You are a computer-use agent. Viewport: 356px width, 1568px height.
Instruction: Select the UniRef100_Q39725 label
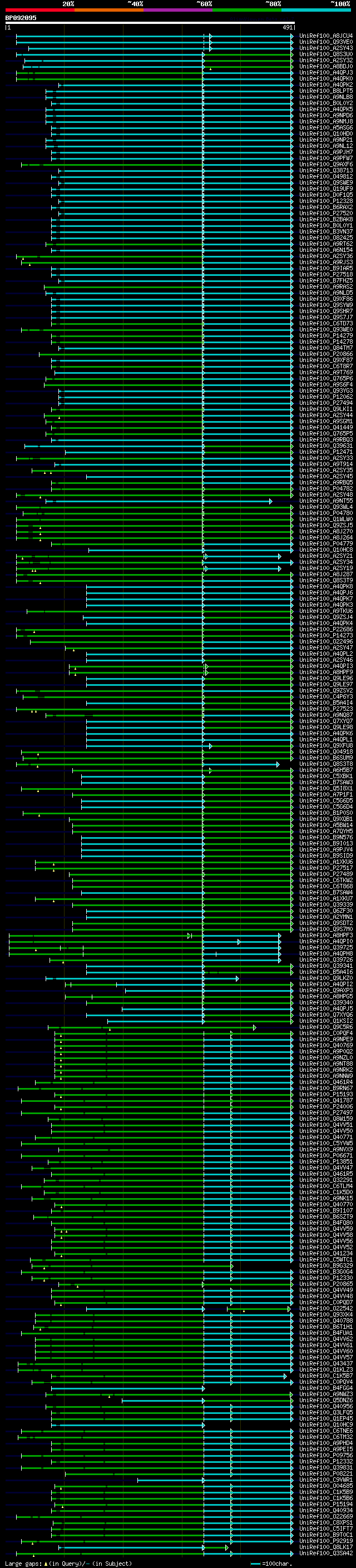coord(326,948)
